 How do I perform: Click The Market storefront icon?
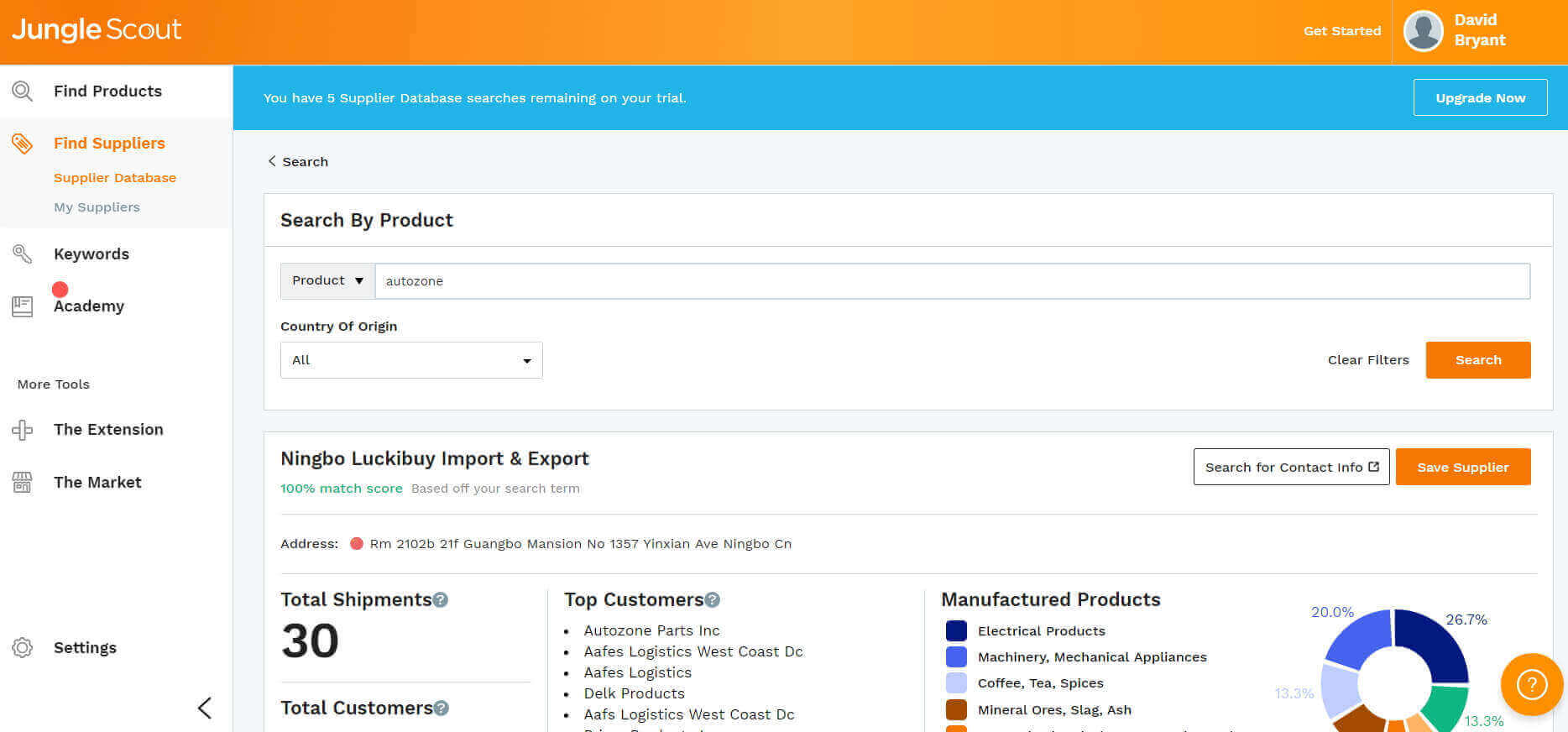23,483
